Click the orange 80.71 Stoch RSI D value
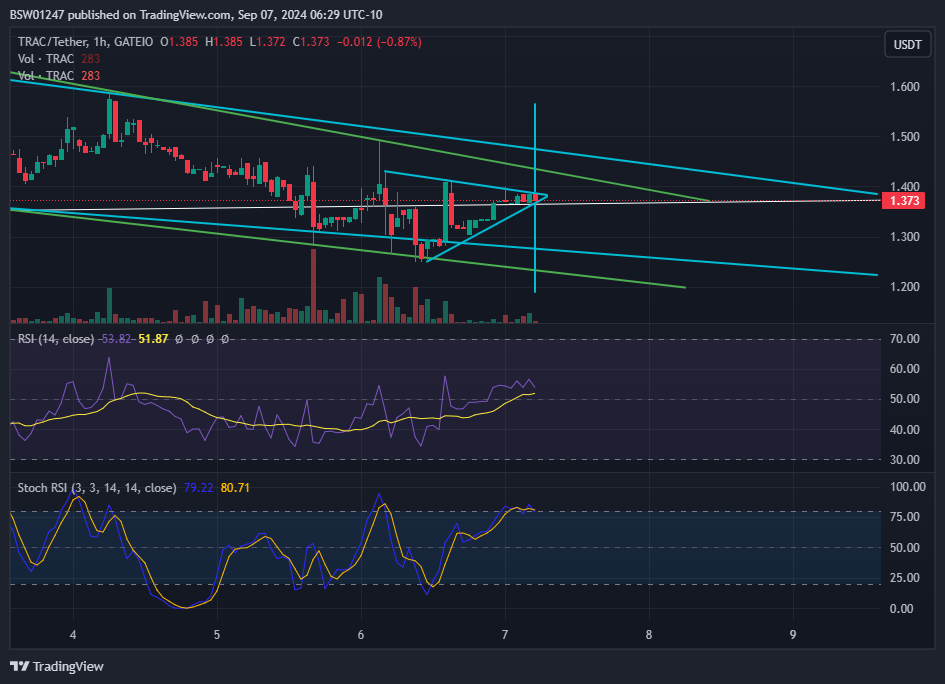The height and width of the screenshot is (684, 945). [235, 488]
